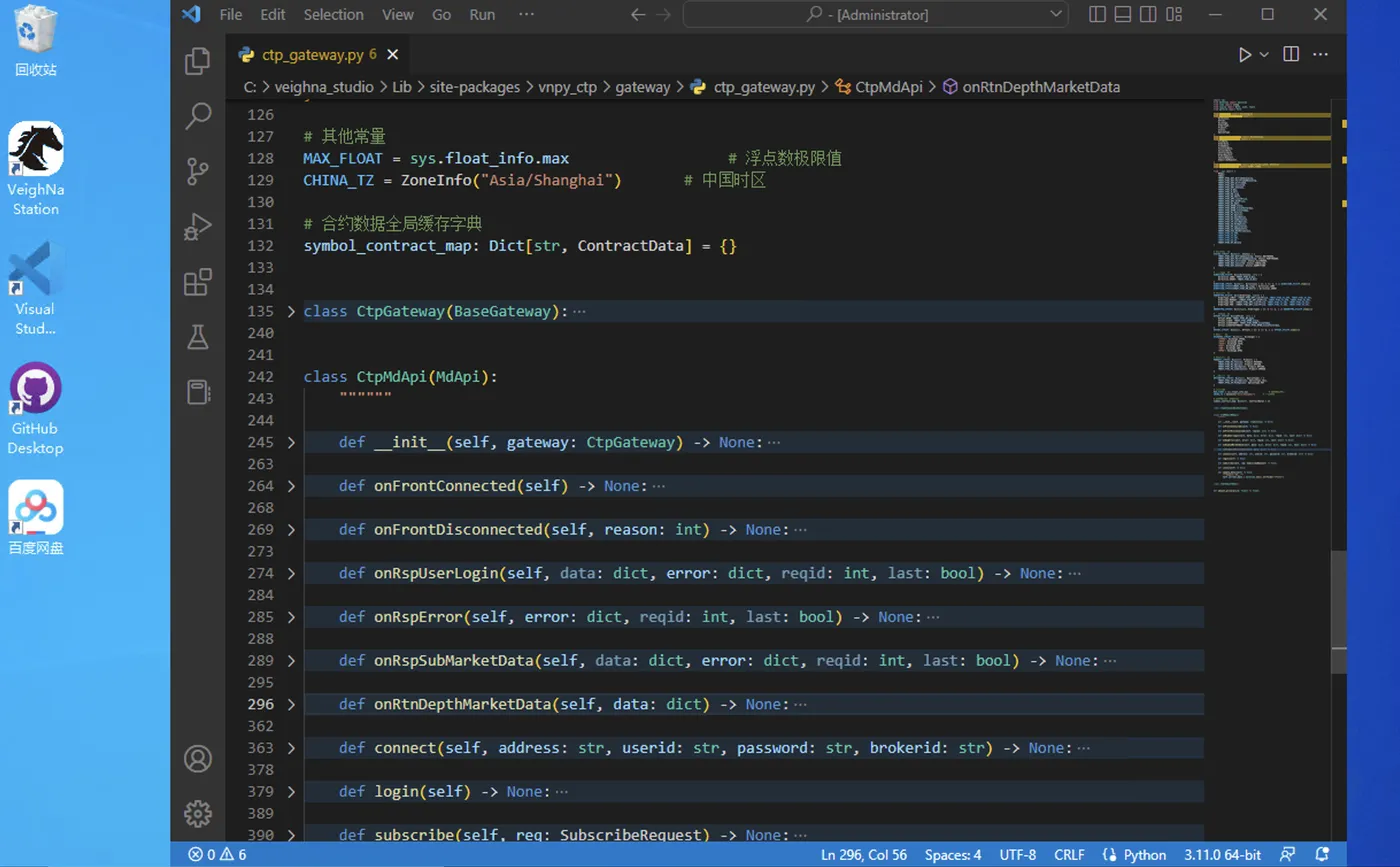Image resolution: width=1400 pixels, height=867 pixels.
Task: Open the command center dropdown chevron
Action: coord(1056,14)
